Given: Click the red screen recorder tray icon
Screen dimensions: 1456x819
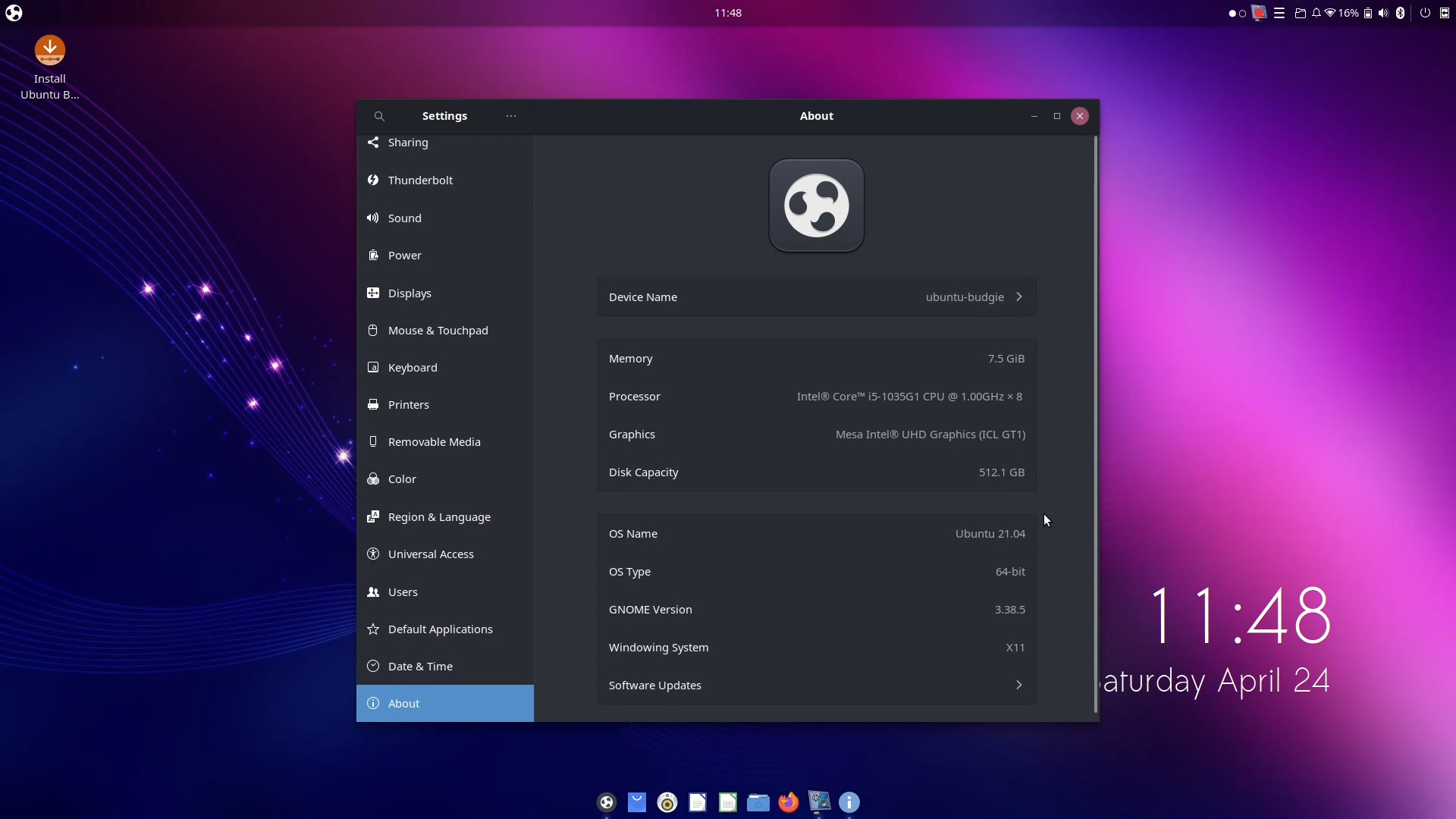Looking at the screenshot, I should click(1260, 13).
